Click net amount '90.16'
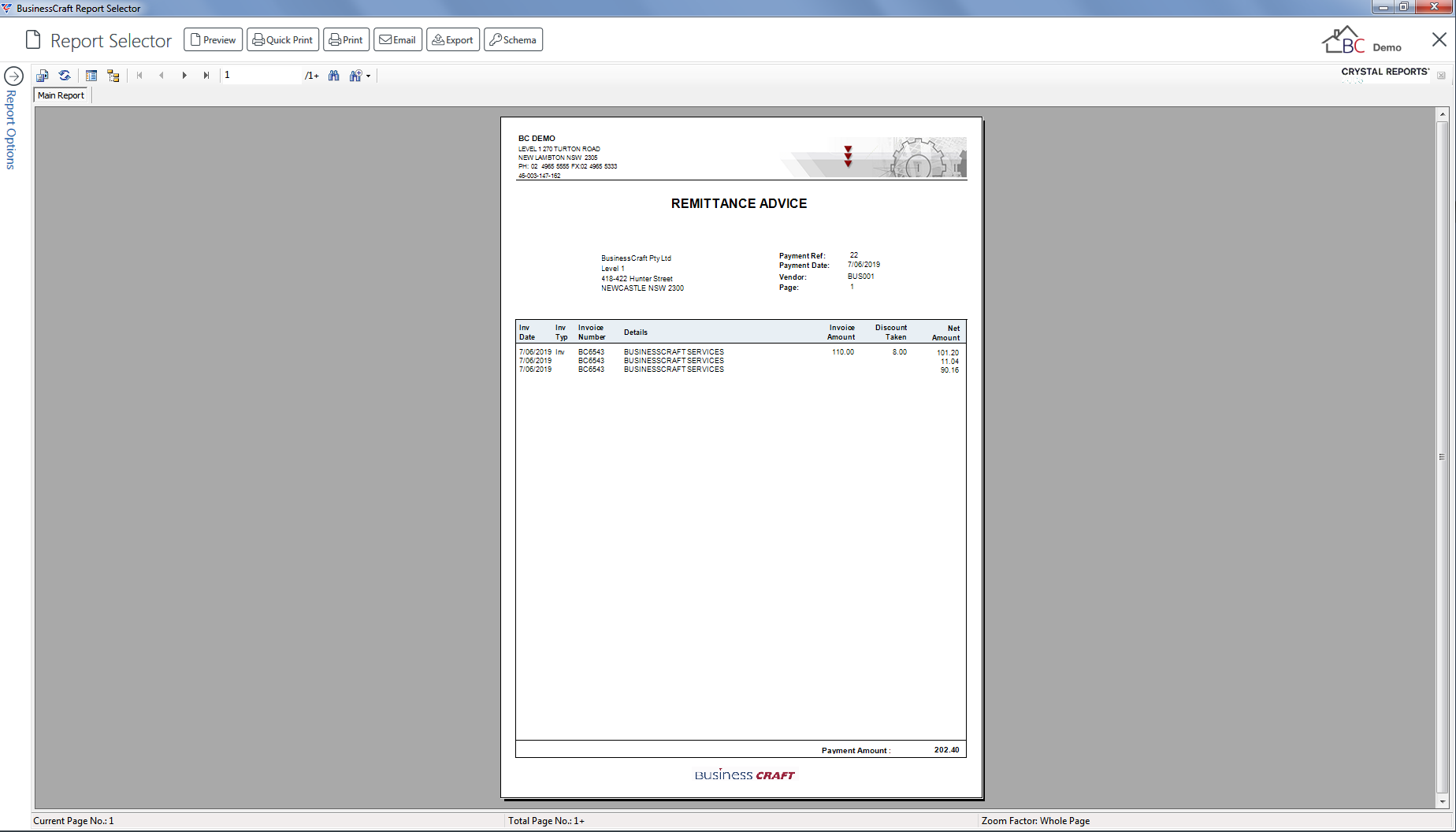The width and height of the screenshot is (1456, 832). [949, 370]
